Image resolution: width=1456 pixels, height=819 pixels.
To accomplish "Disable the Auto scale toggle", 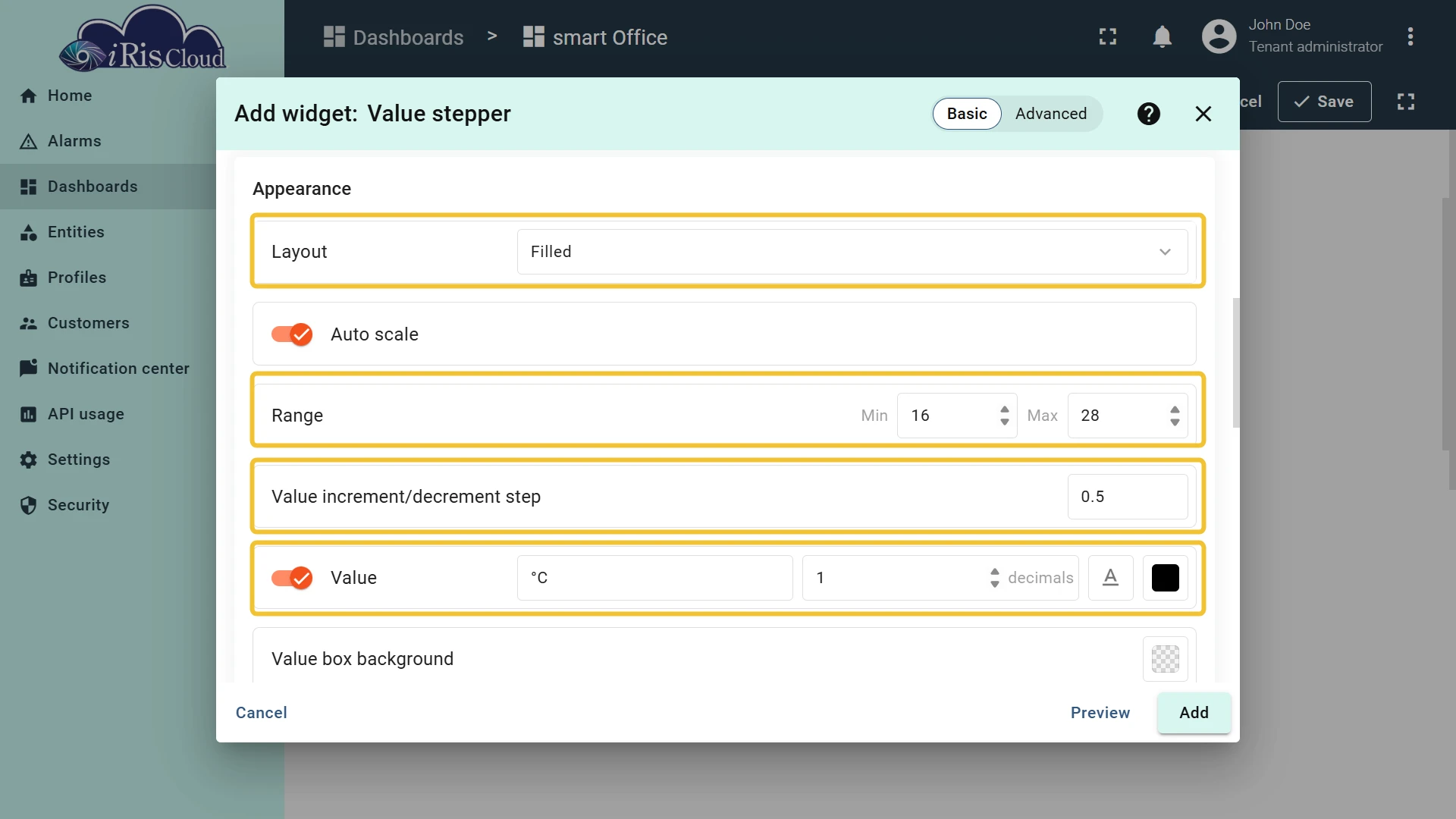I will (x=292, y=334).
